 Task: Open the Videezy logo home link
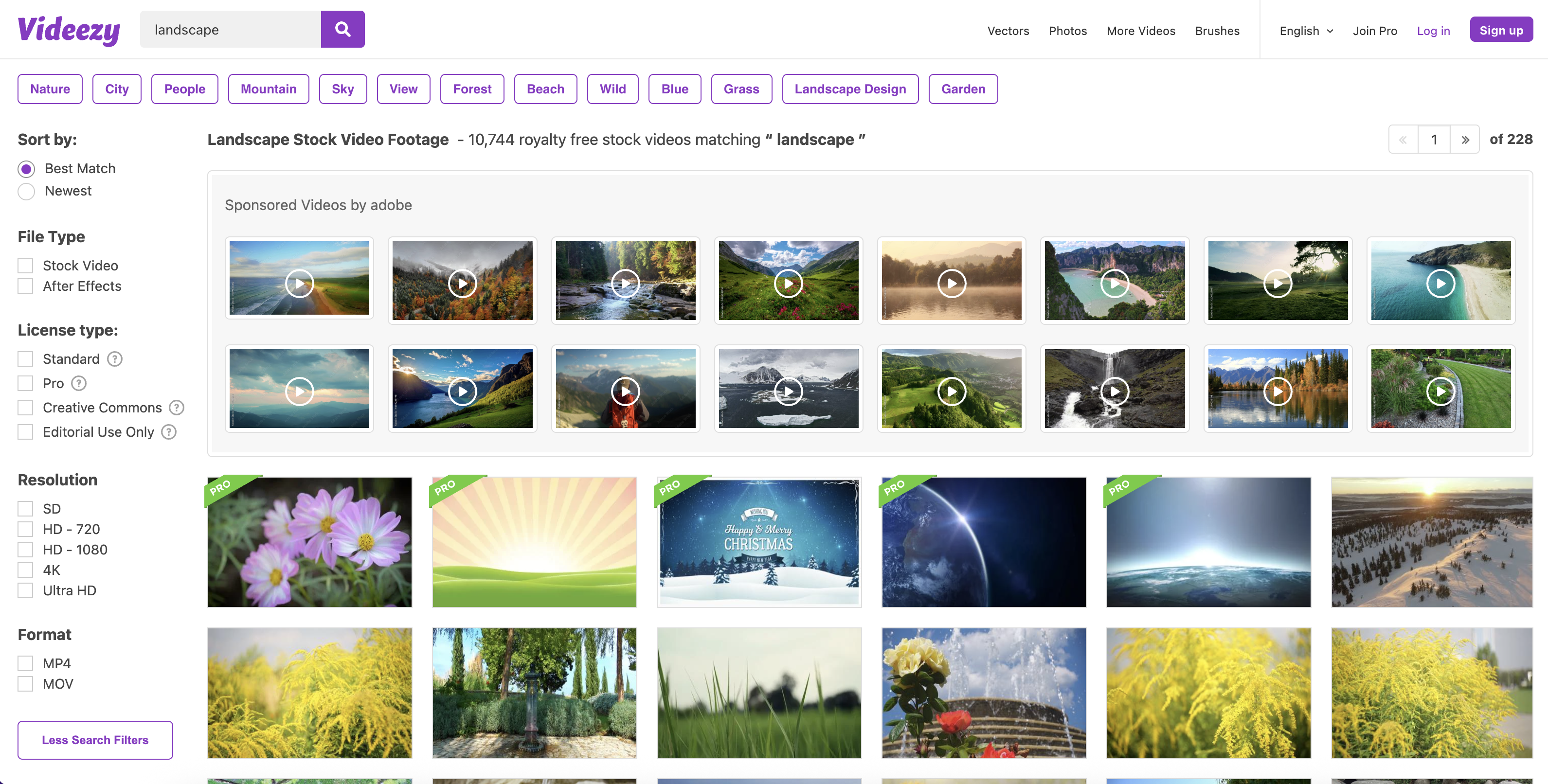tap(69, 30)
